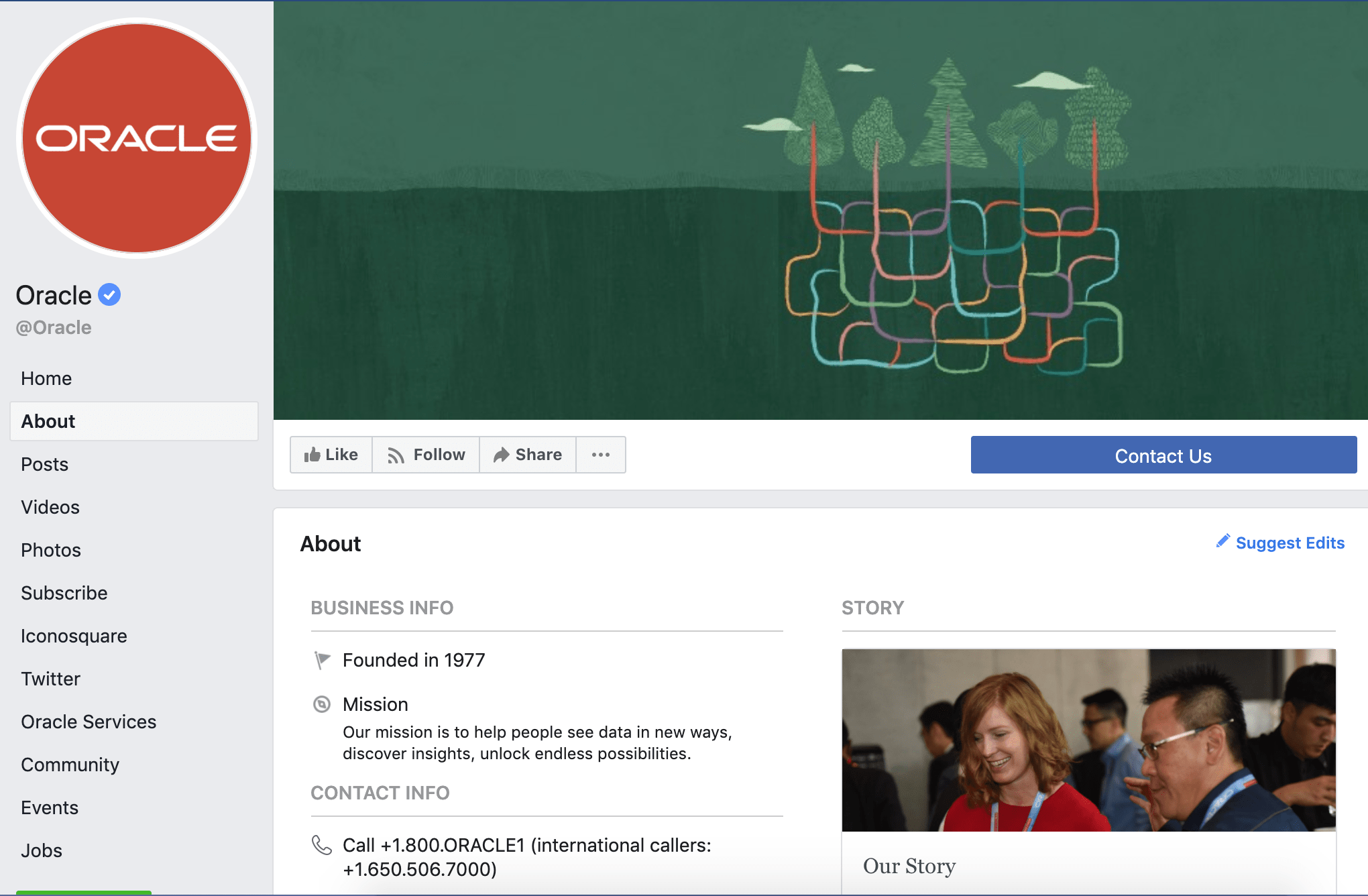Screen dimensions: 1368x896
Task: Click the pencil icon beside Suggest Edits
Action: pyautogui.click(x=1222, y=541)
